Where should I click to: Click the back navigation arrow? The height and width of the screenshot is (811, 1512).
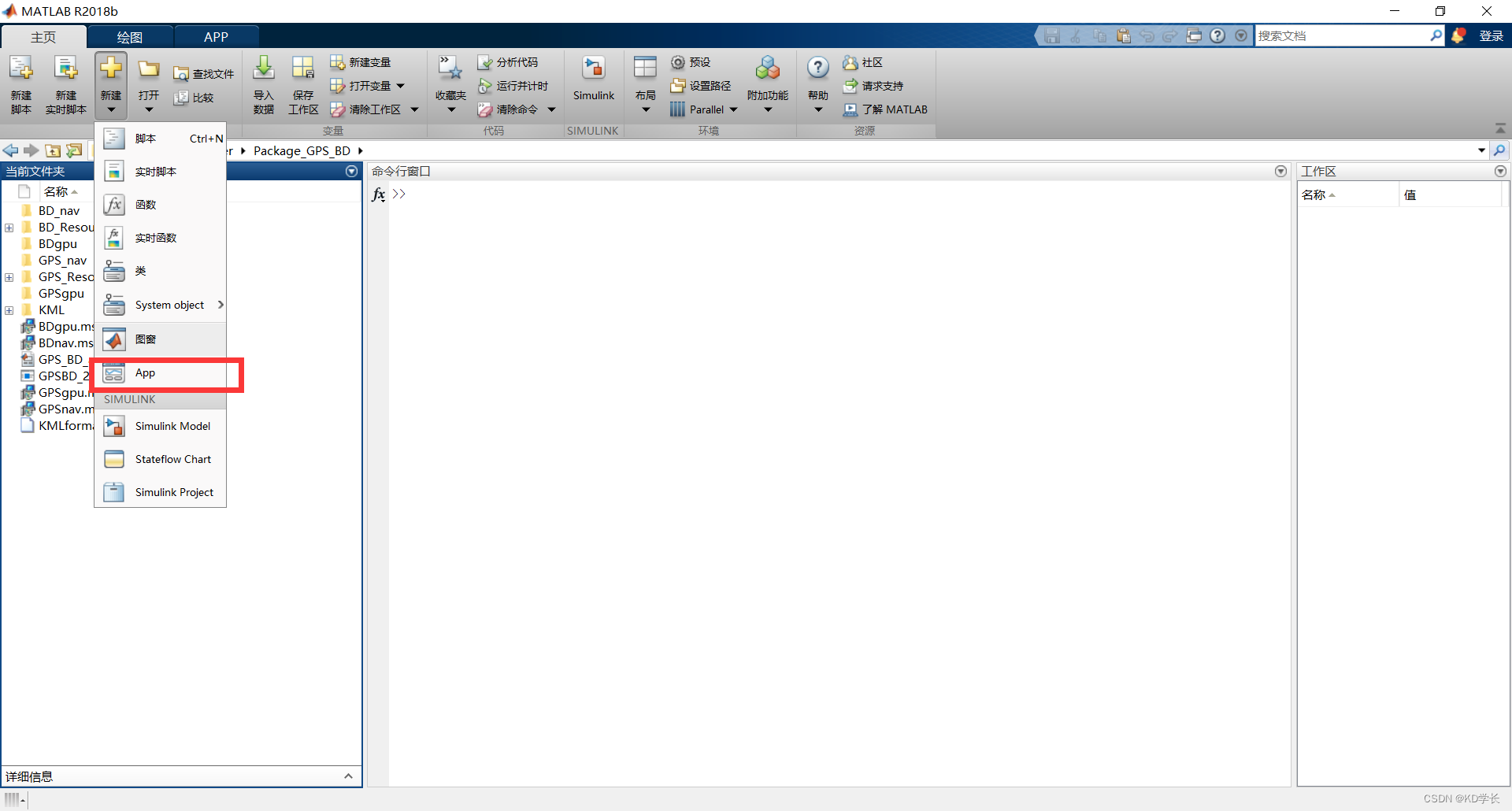pyautogui.click(x=11, y=150)
